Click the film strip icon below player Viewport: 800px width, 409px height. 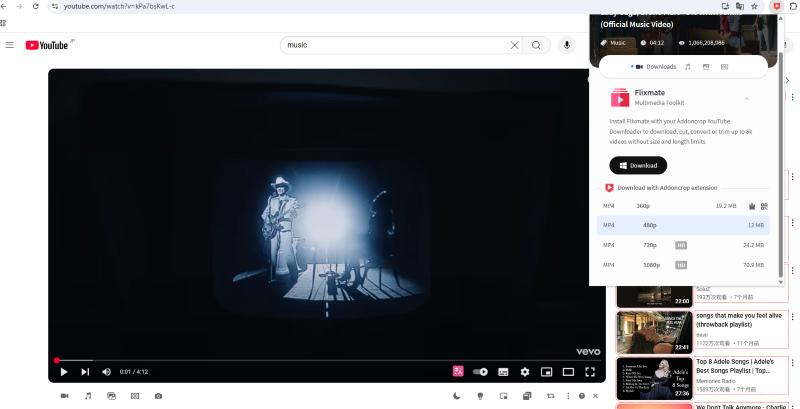(135, 396)
